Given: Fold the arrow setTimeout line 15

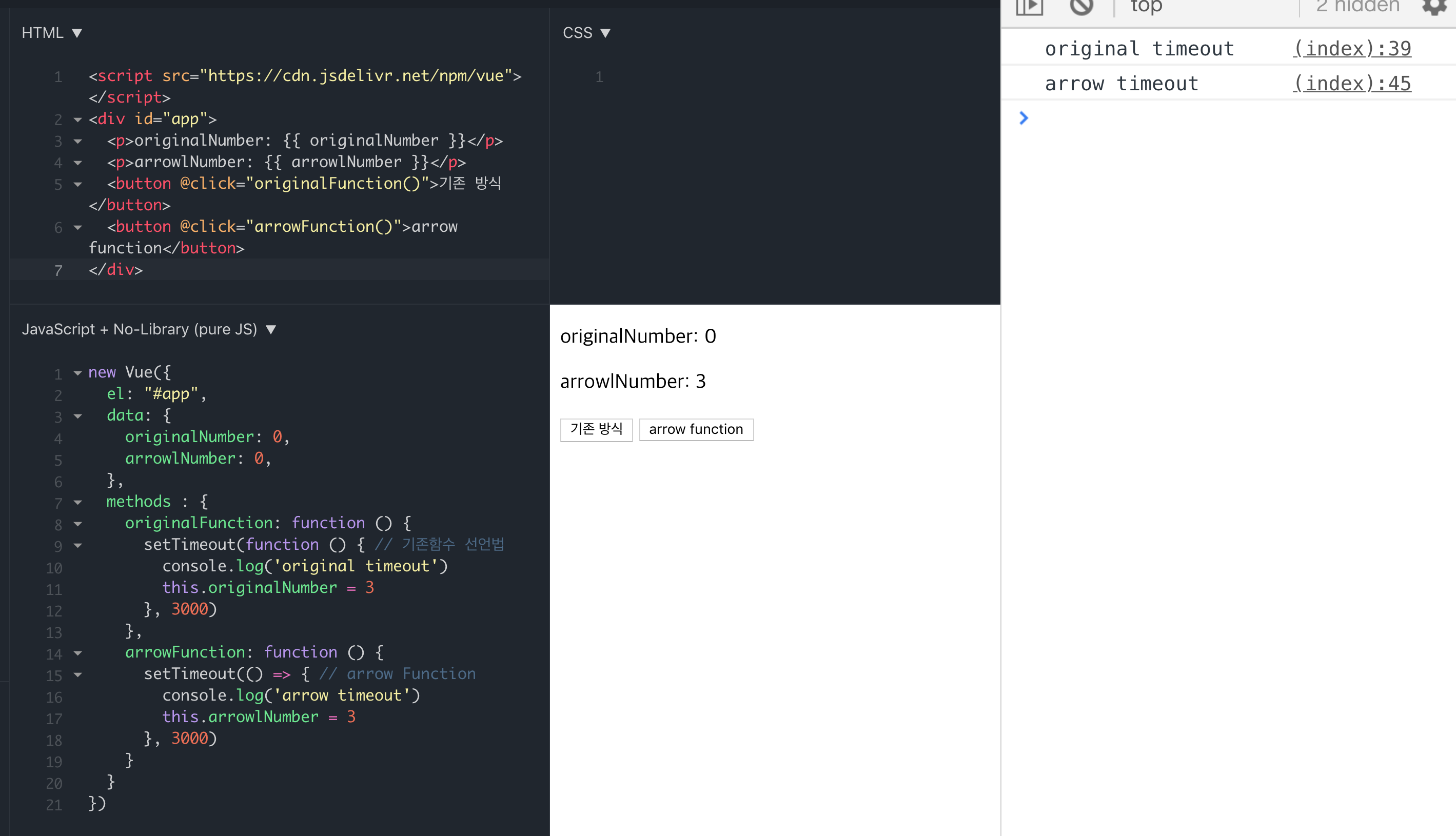Looking at the screenshot, I should [77, 674].
